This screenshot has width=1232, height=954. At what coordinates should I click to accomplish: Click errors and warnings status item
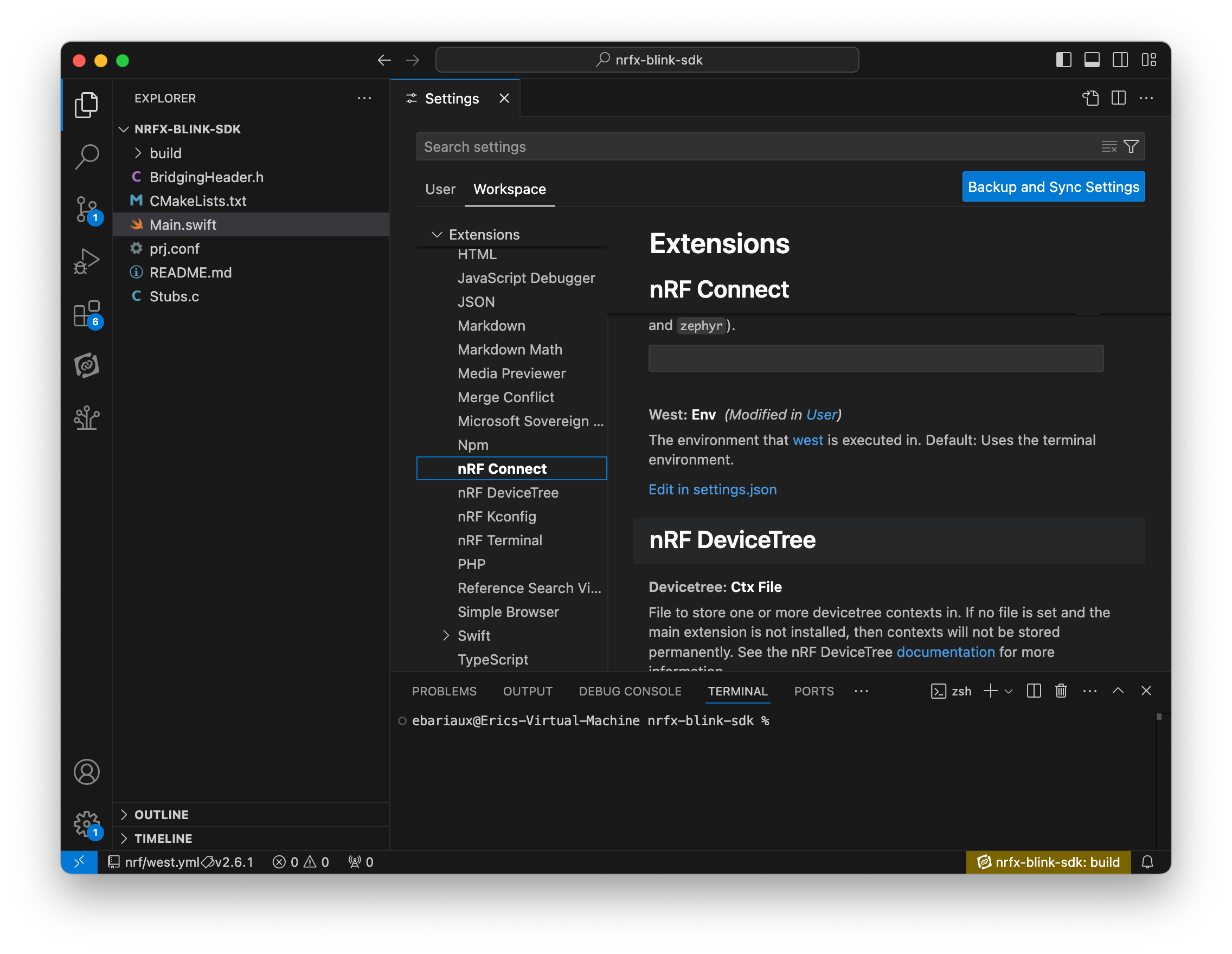[300, 862]
